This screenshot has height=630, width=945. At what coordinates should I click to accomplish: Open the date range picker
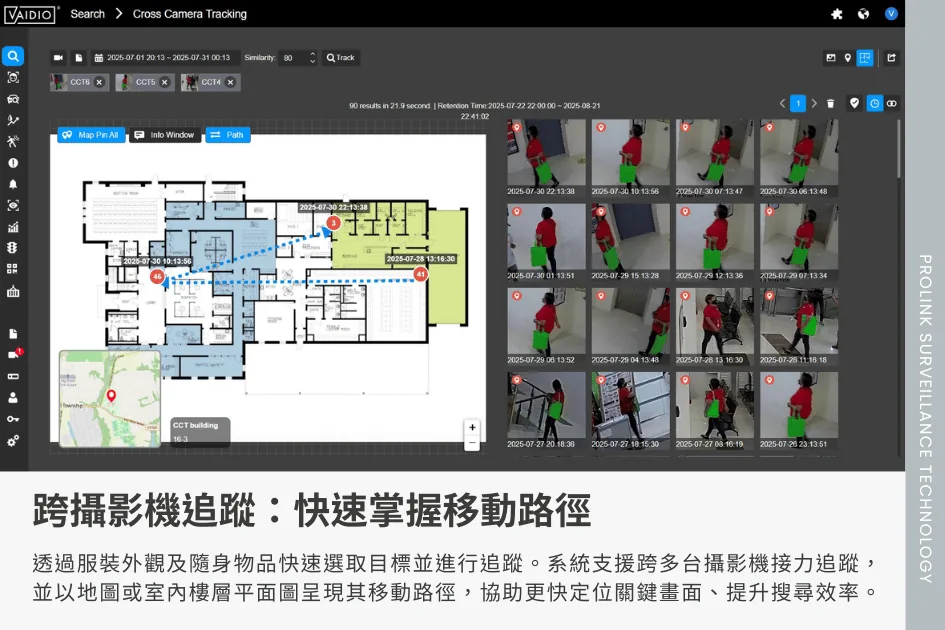(x=163, y=58)
